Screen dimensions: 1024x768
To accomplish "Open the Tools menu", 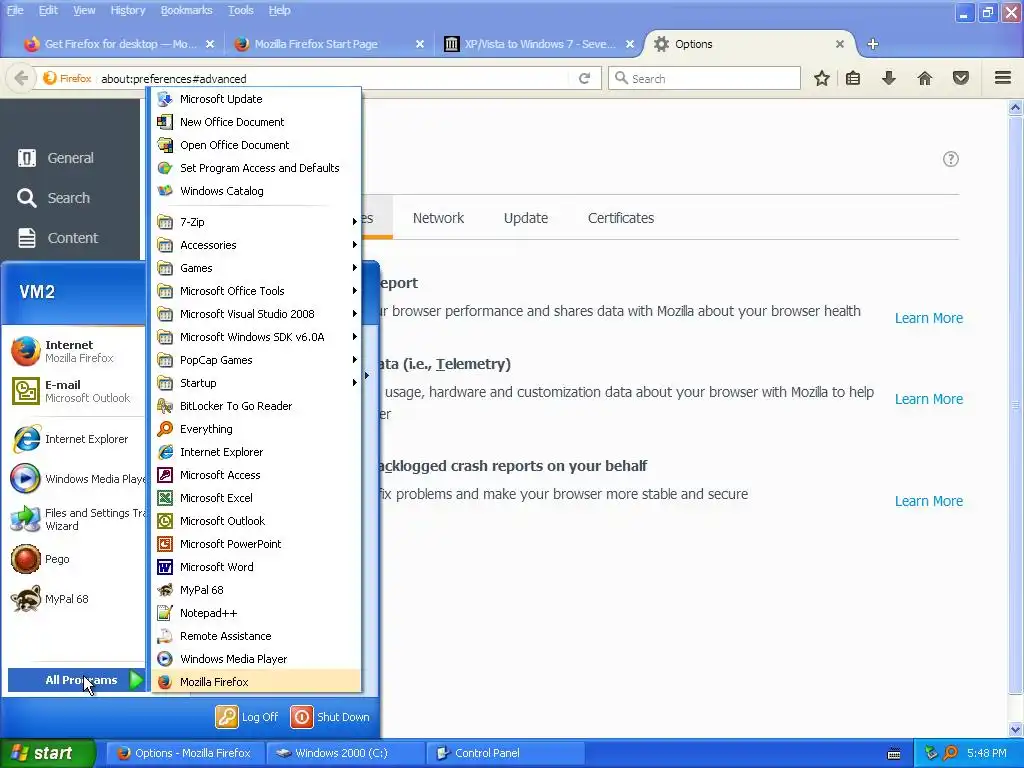I will coord(240,10).
